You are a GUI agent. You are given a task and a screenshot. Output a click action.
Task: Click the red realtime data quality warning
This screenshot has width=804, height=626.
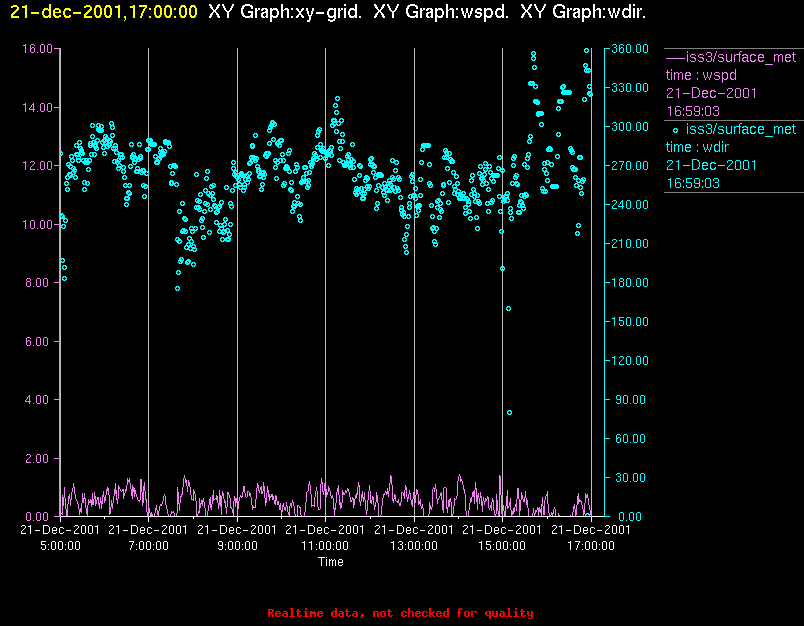[x=400, y=613]
